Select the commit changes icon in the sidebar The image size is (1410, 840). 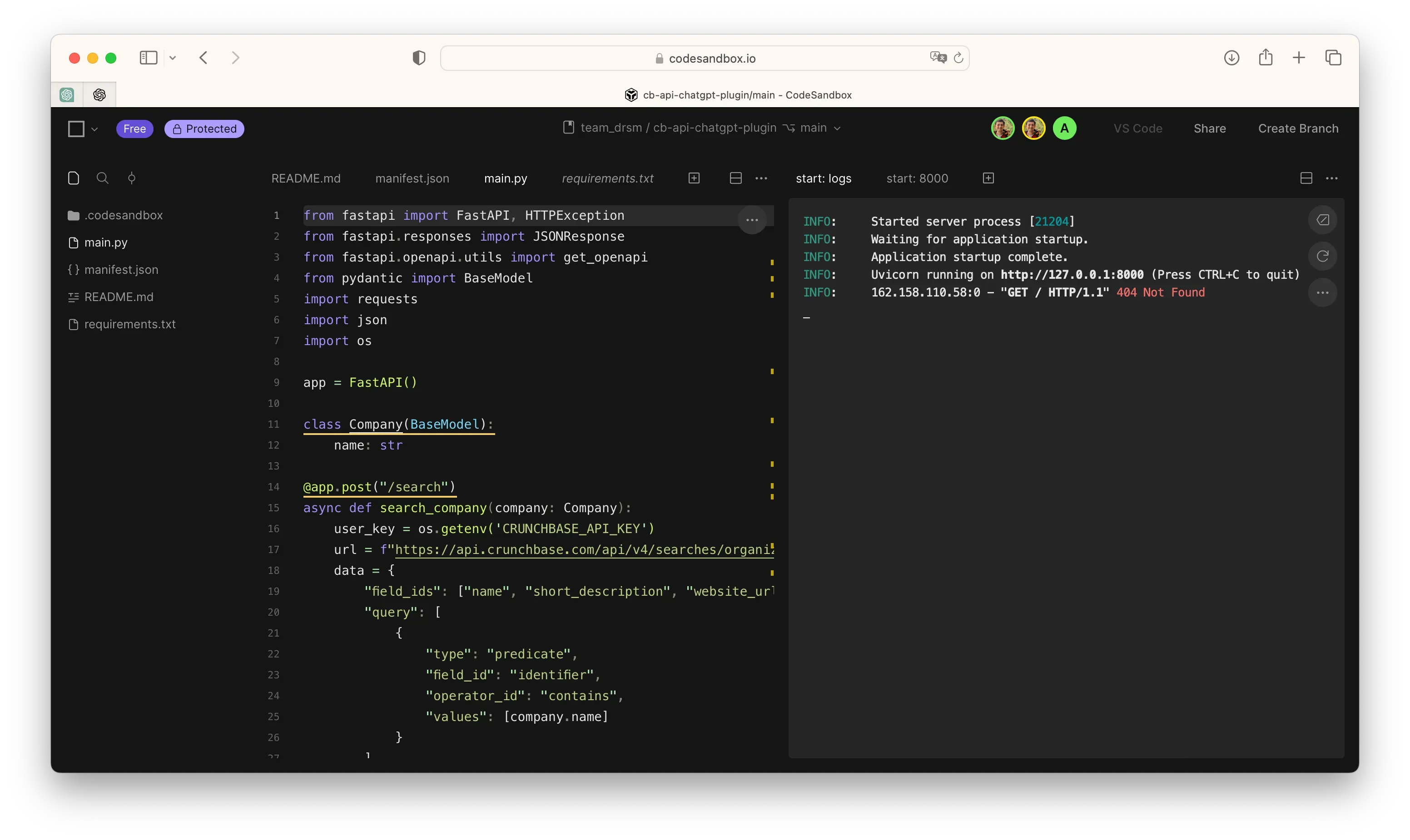tap(132, 178)
